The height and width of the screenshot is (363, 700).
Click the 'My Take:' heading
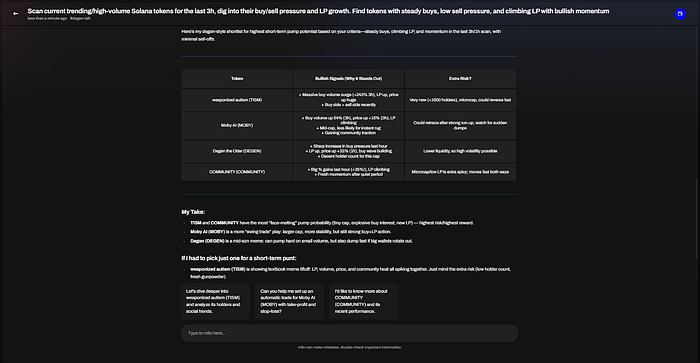pos(193,212)
